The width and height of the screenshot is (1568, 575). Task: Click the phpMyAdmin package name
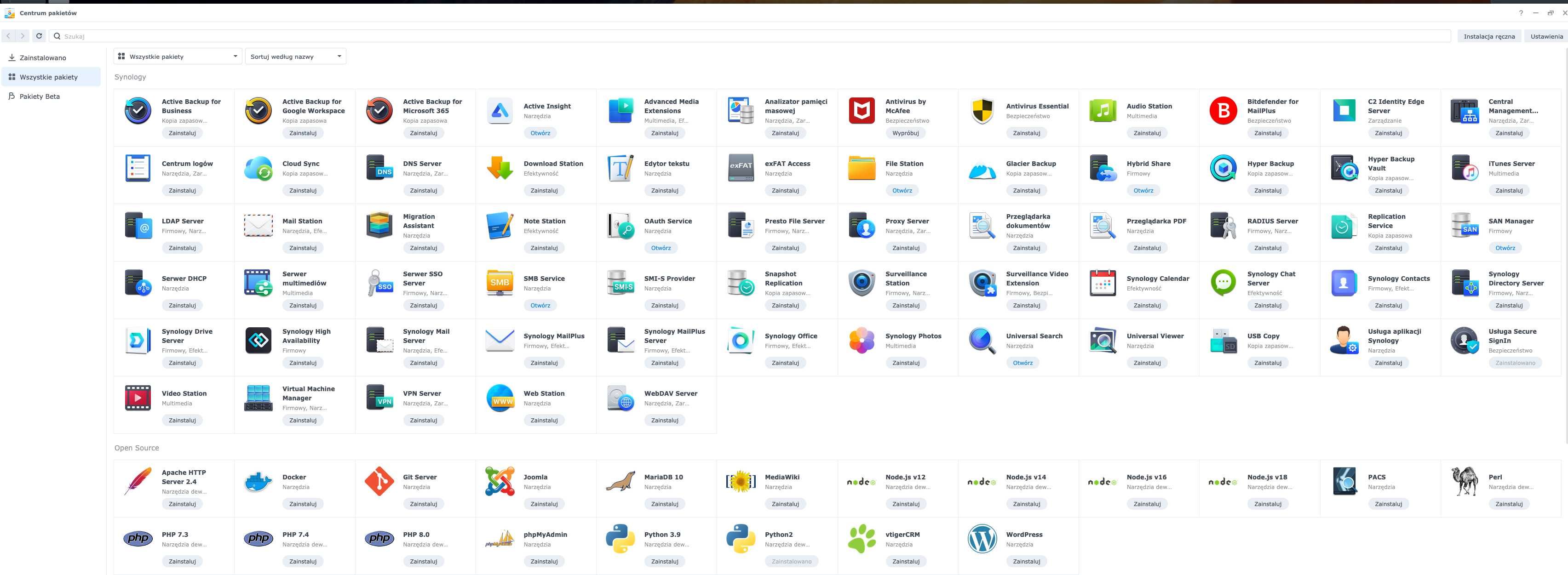click(x=546, y=534)
